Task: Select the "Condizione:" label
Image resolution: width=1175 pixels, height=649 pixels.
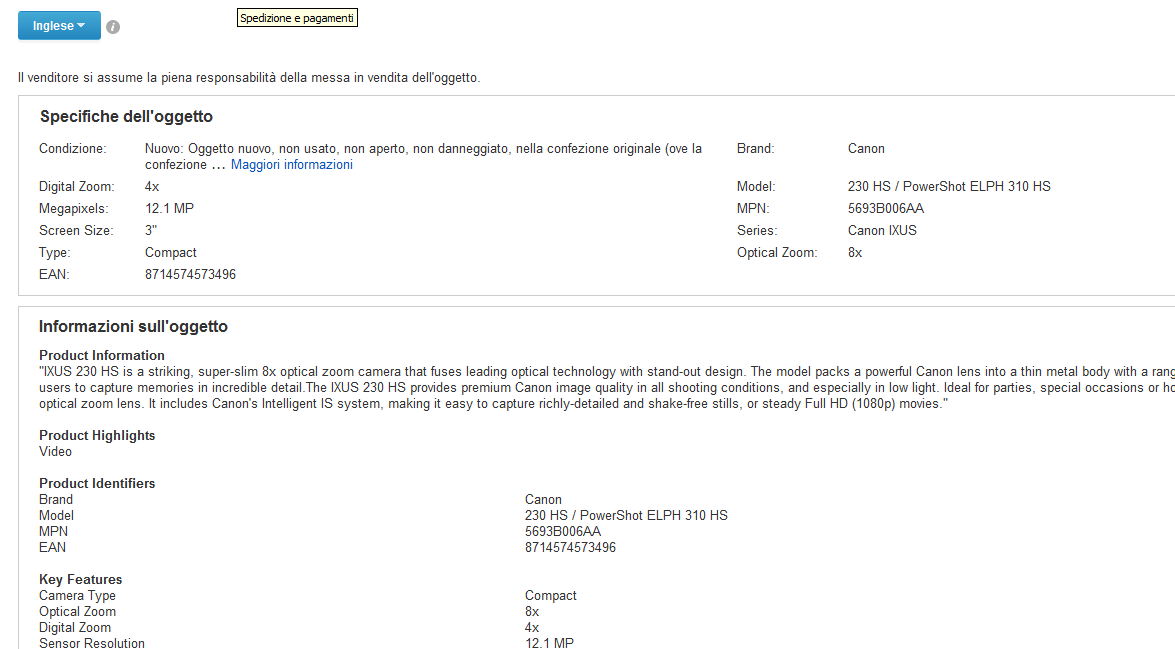Action: click(x=73, y=148)
